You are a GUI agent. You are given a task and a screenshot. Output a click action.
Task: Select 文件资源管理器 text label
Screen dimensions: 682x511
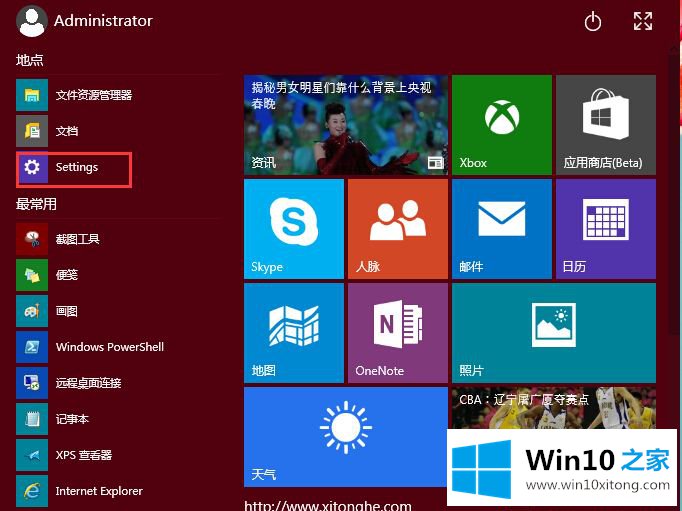pyautogui.click(x=94, y=95)
